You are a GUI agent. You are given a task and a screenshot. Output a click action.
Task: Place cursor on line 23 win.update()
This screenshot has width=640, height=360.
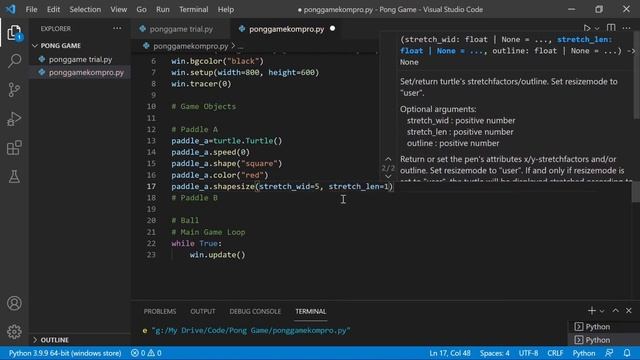(218, 255)
